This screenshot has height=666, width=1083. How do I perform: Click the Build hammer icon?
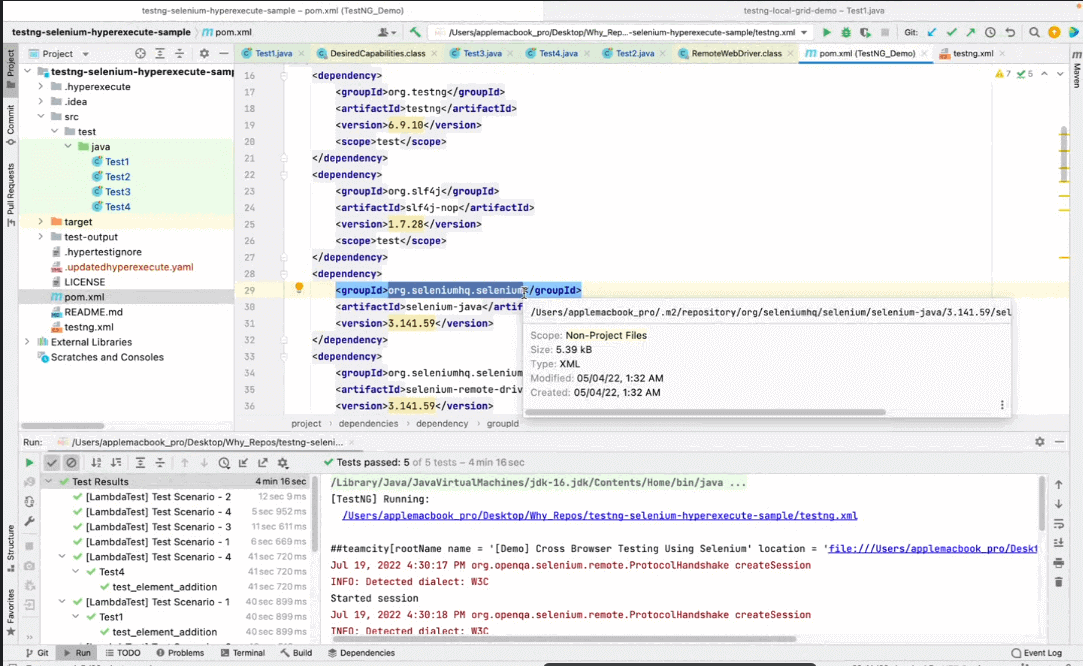point(415,32)
